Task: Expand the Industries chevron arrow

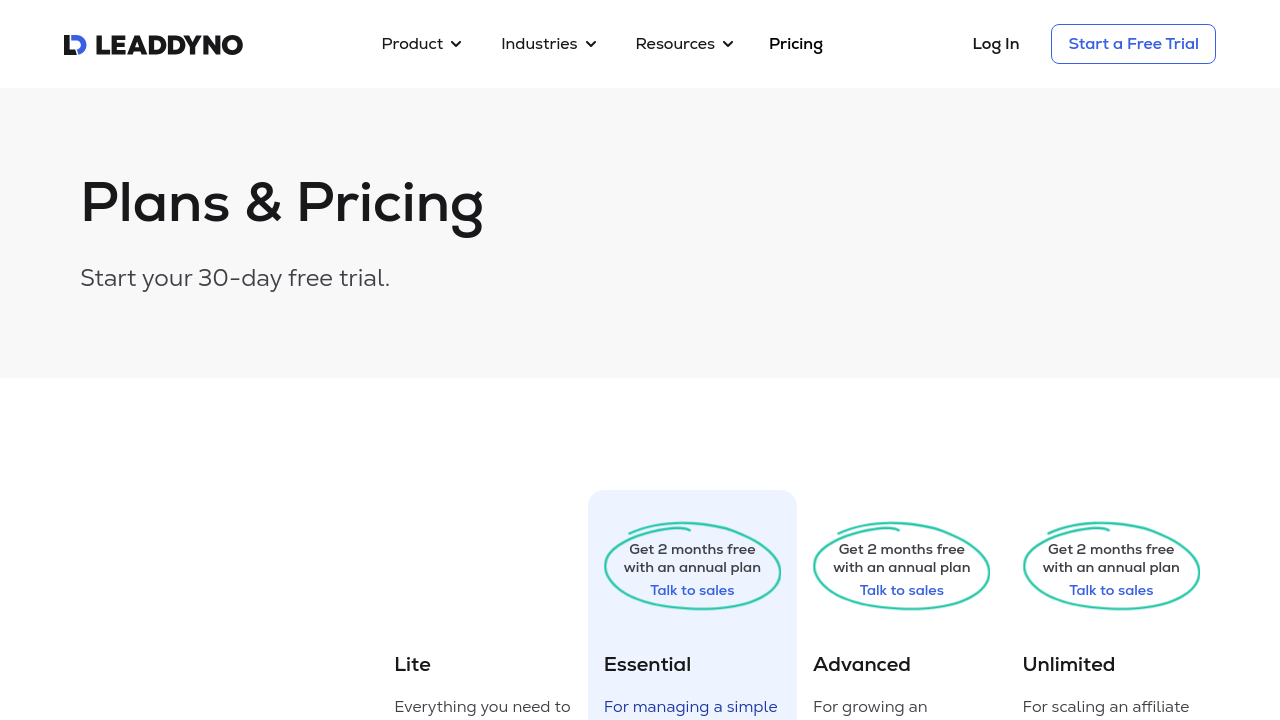Action: click(x=591, y=44)
